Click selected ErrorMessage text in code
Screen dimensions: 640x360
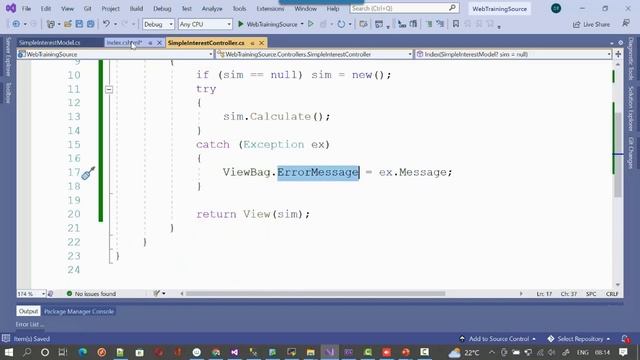point(318,172)
